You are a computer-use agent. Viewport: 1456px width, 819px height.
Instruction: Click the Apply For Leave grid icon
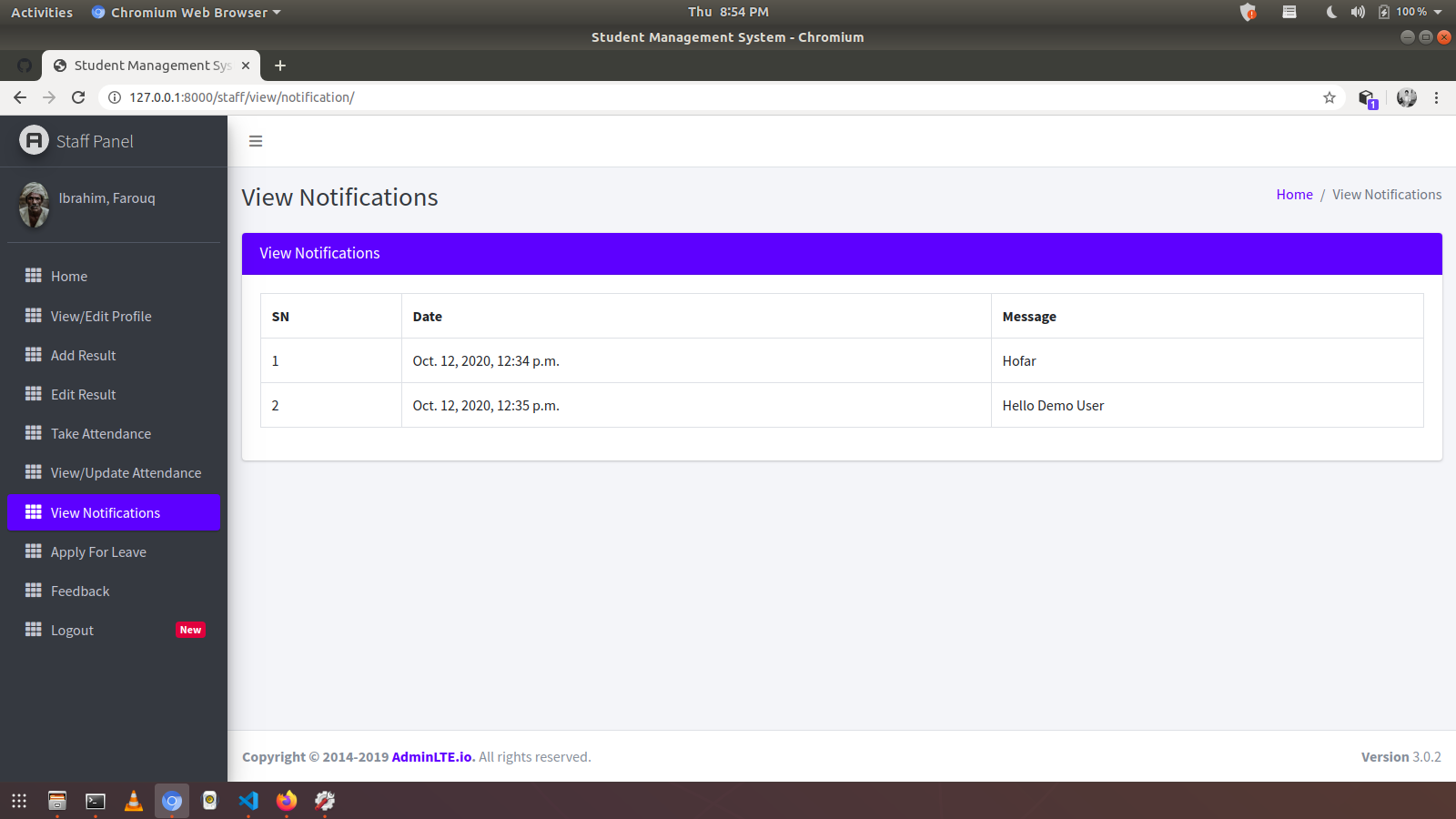click(34, 551)
